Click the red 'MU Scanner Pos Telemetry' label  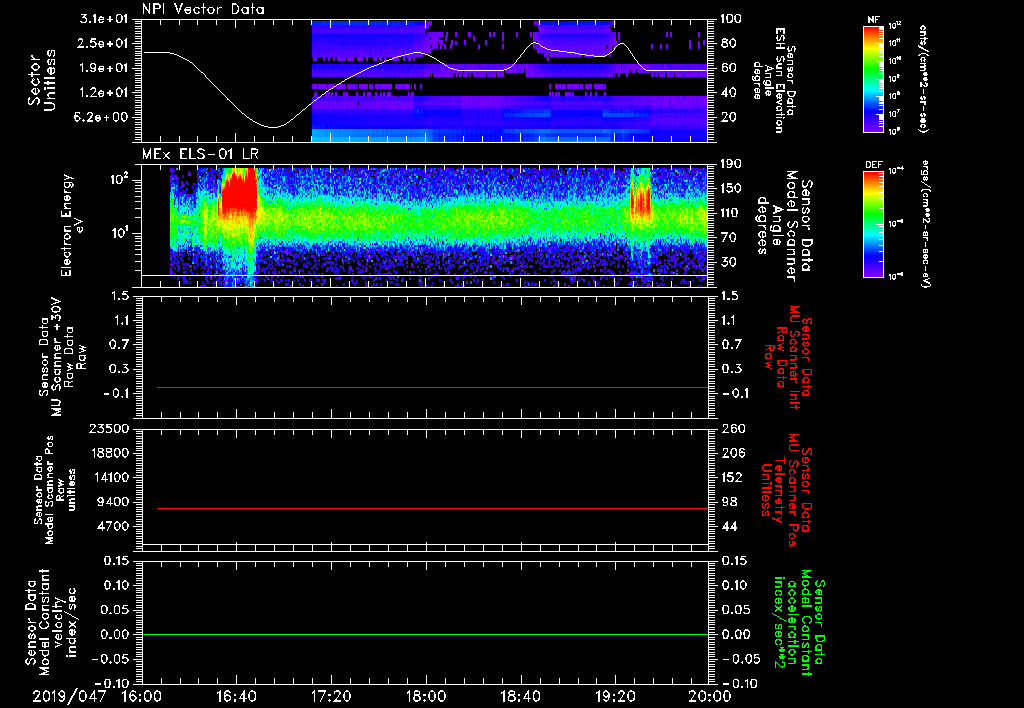788,490
